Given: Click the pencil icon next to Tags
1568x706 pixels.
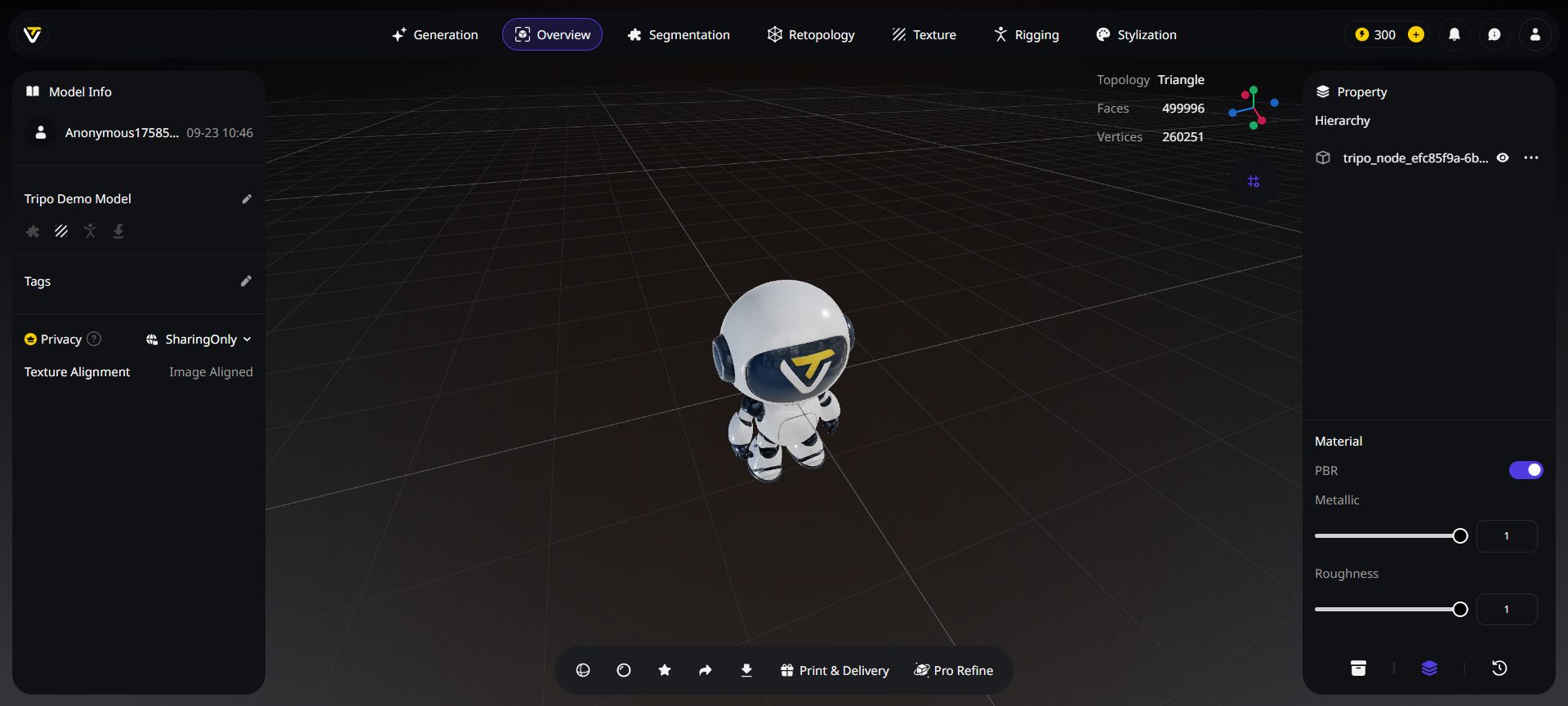Looking at the screenshot, I should point(246,282).
